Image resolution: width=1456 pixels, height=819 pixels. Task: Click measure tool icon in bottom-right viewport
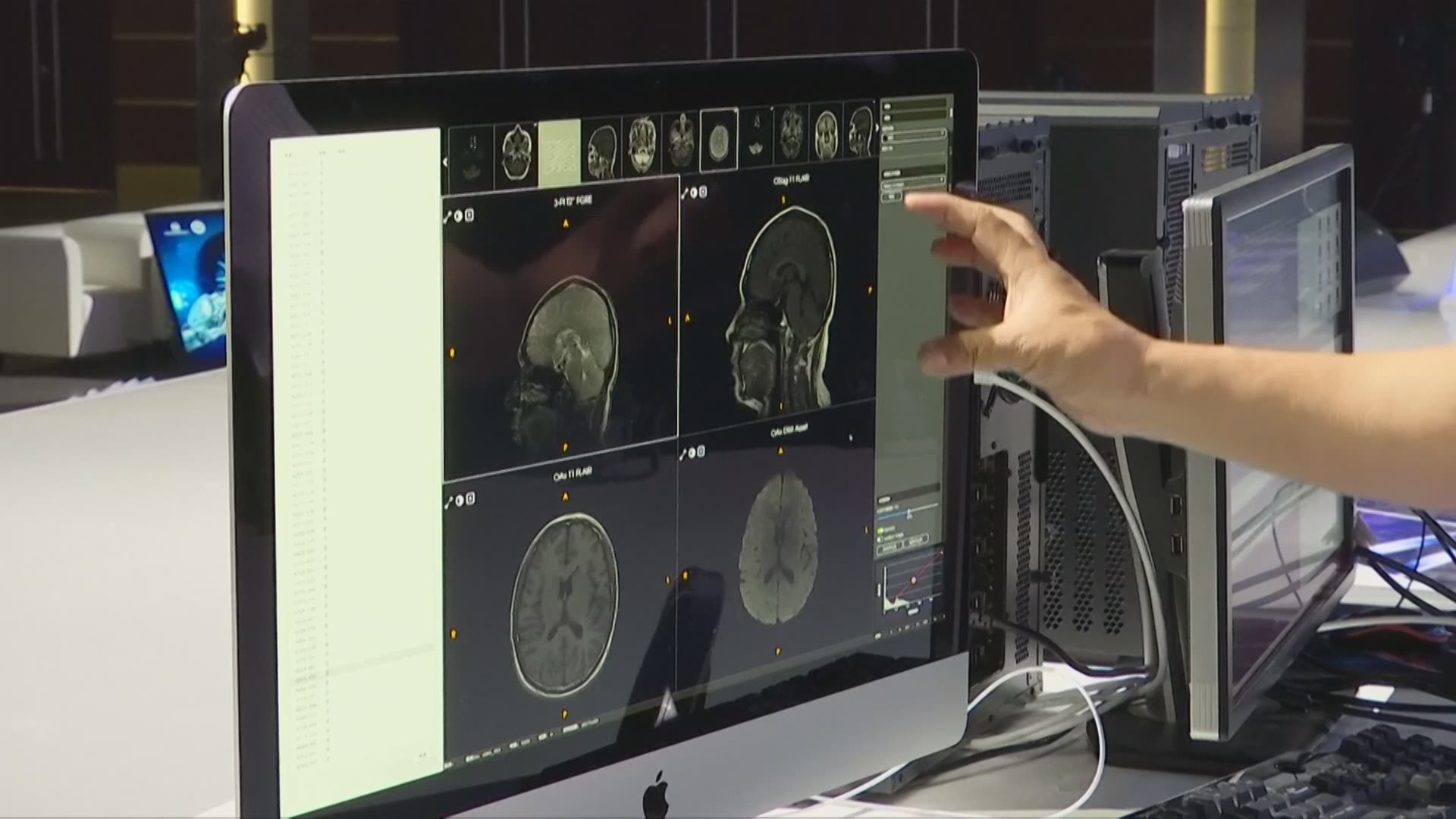click(x=682, y=454)
